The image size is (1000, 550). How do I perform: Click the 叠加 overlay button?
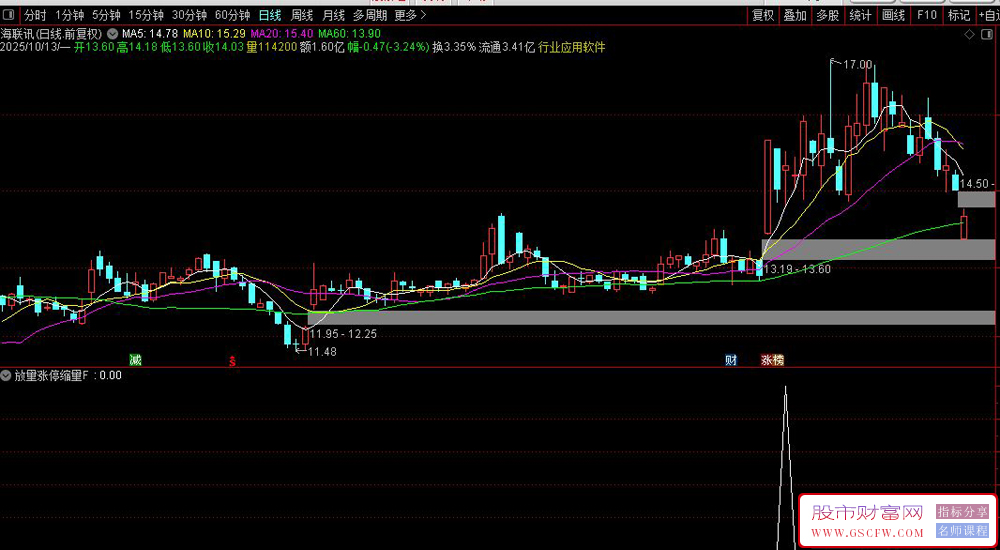pos(795,15)
